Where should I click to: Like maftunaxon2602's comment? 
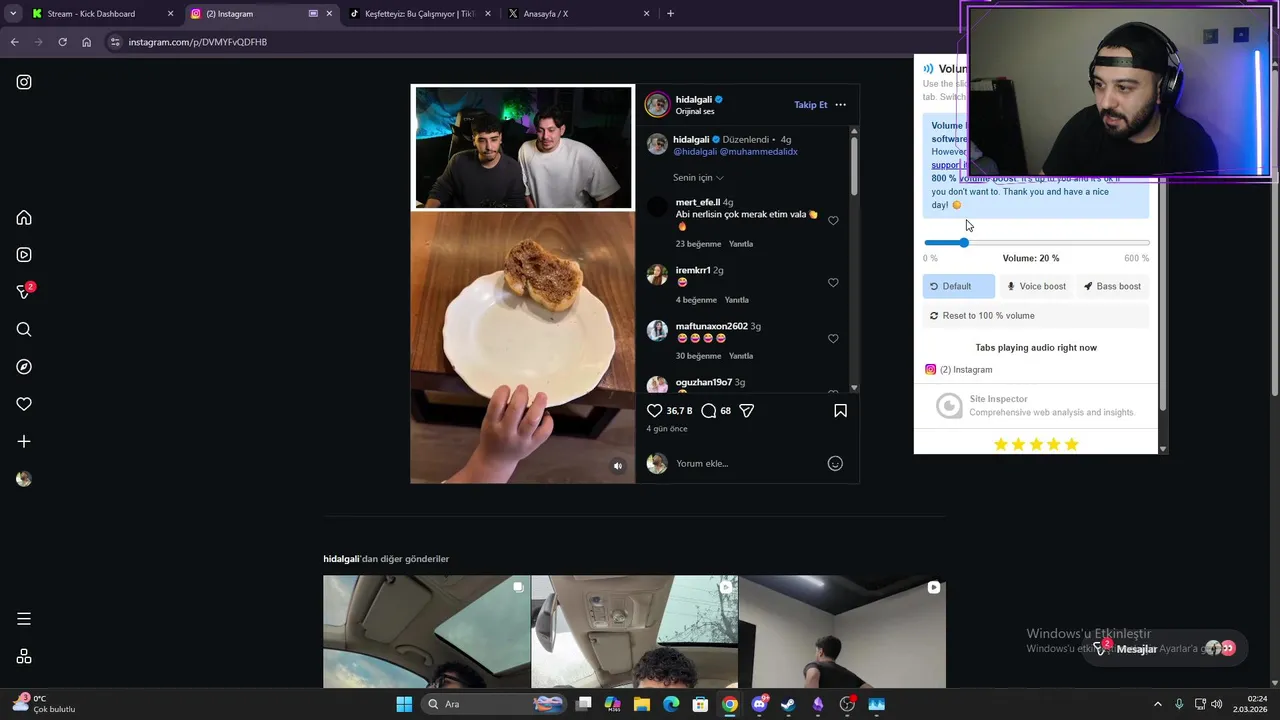point(833,338)
